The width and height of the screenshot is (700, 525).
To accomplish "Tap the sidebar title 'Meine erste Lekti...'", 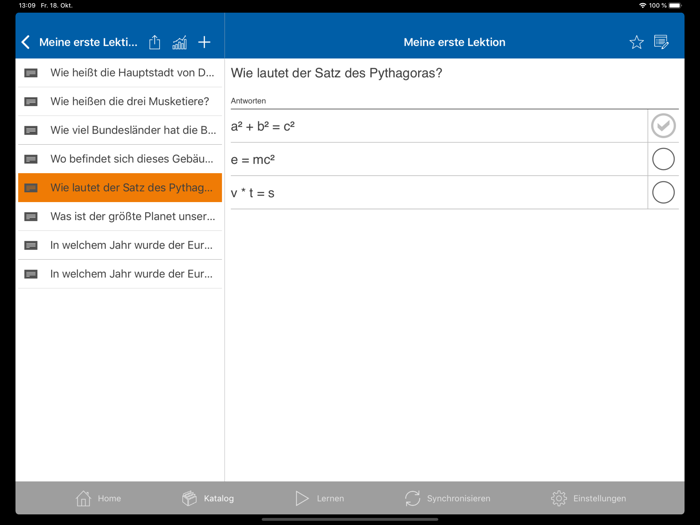I will [x=88, y=42].
